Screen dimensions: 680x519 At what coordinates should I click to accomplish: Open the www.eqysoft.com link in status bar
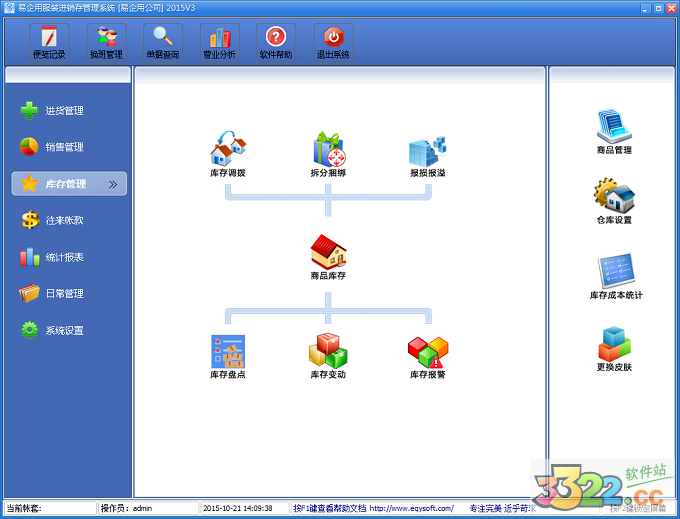pos(412,508)
